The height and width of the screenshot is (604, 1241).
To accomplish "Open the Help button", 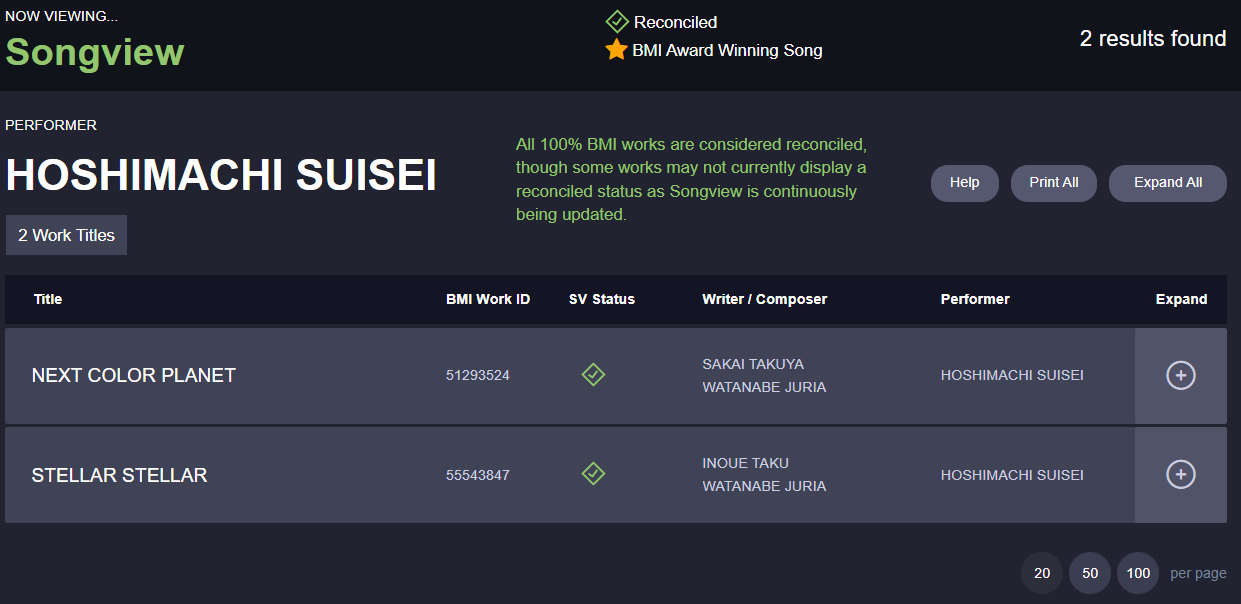I will click(964, 183).
